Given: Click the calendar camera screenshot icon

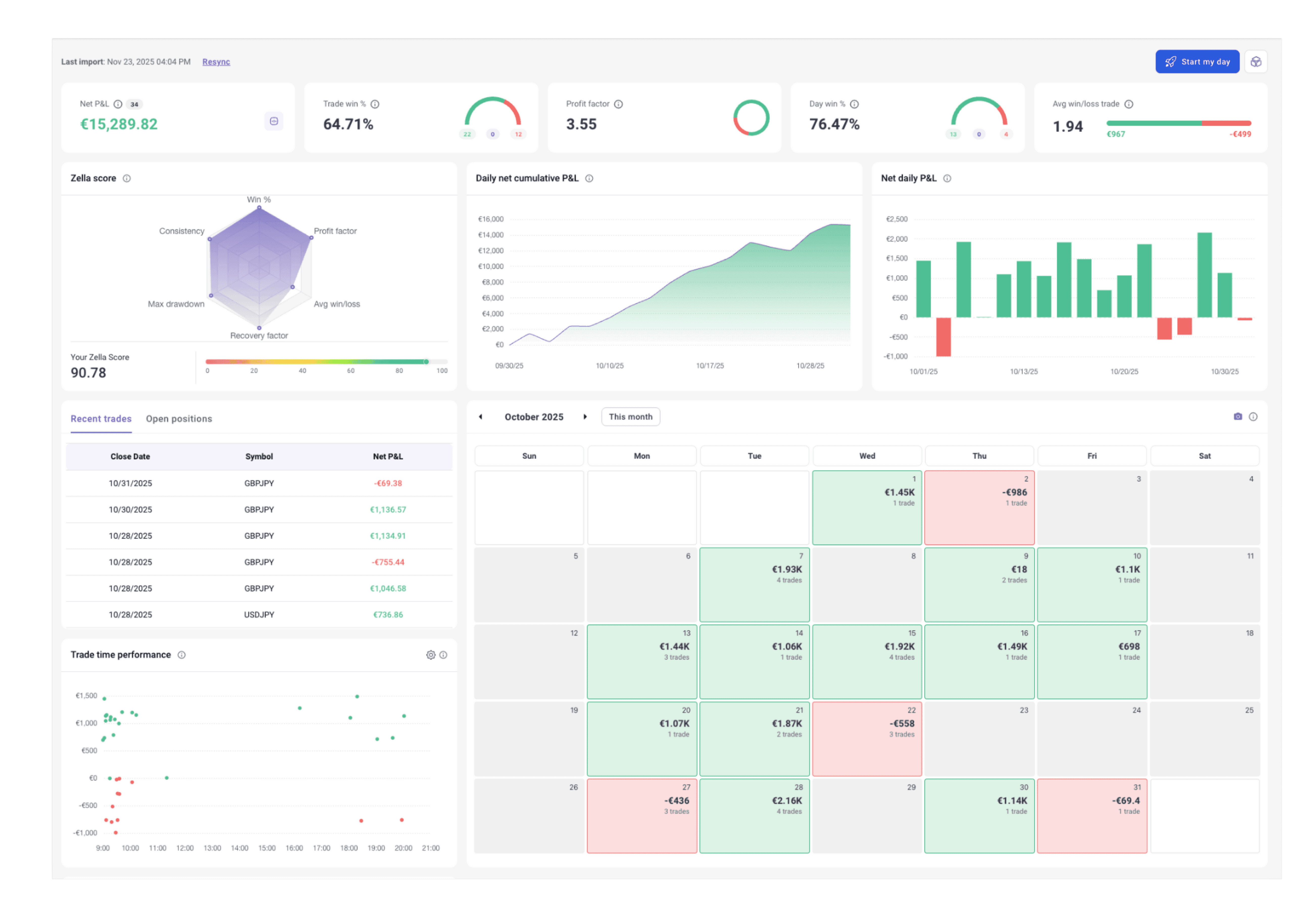Looking at the screenshot, I should (1237, 417).
